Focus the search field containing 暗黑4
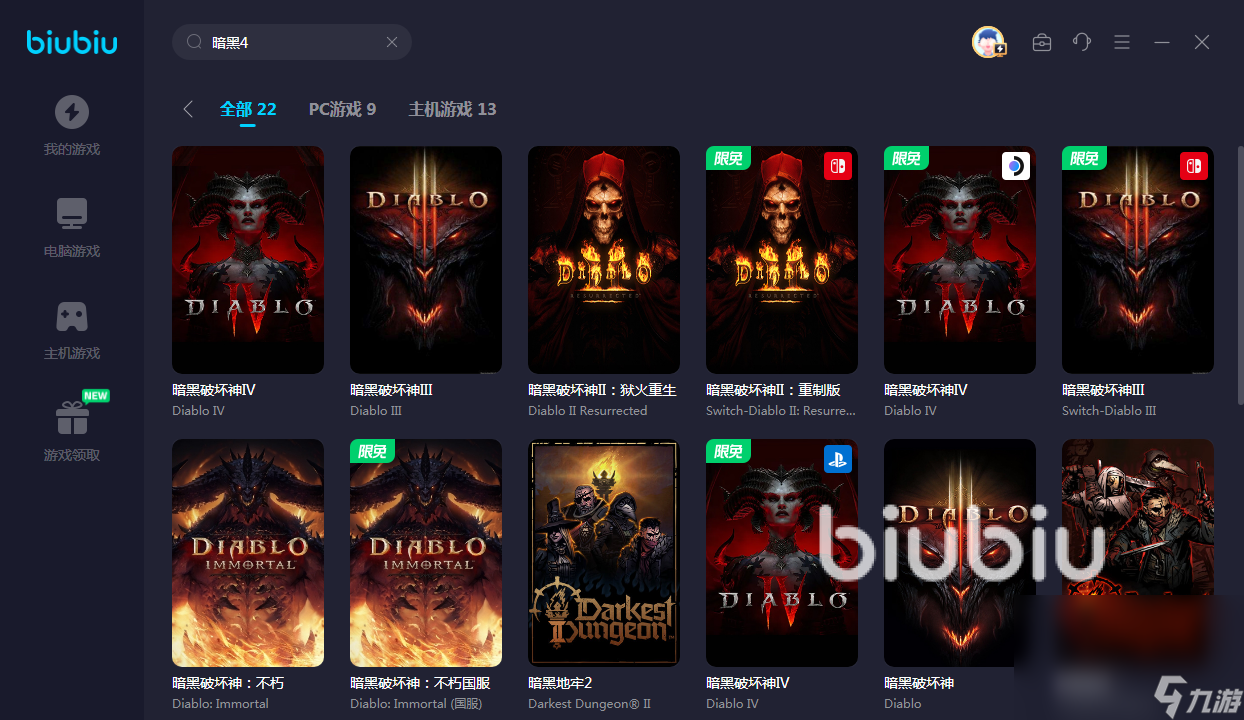 point(292,42)
